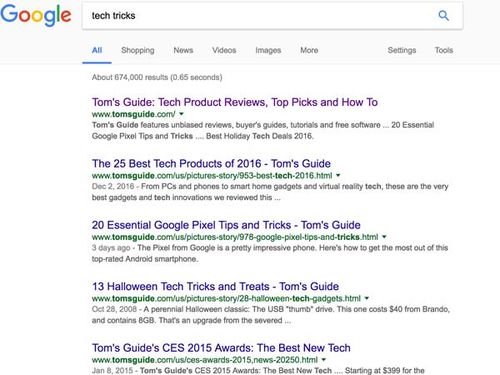Screen dimensions: 500x375
Task: Open 13 Halloween Tech Tricks and Treats result
Action: [215, 286]
